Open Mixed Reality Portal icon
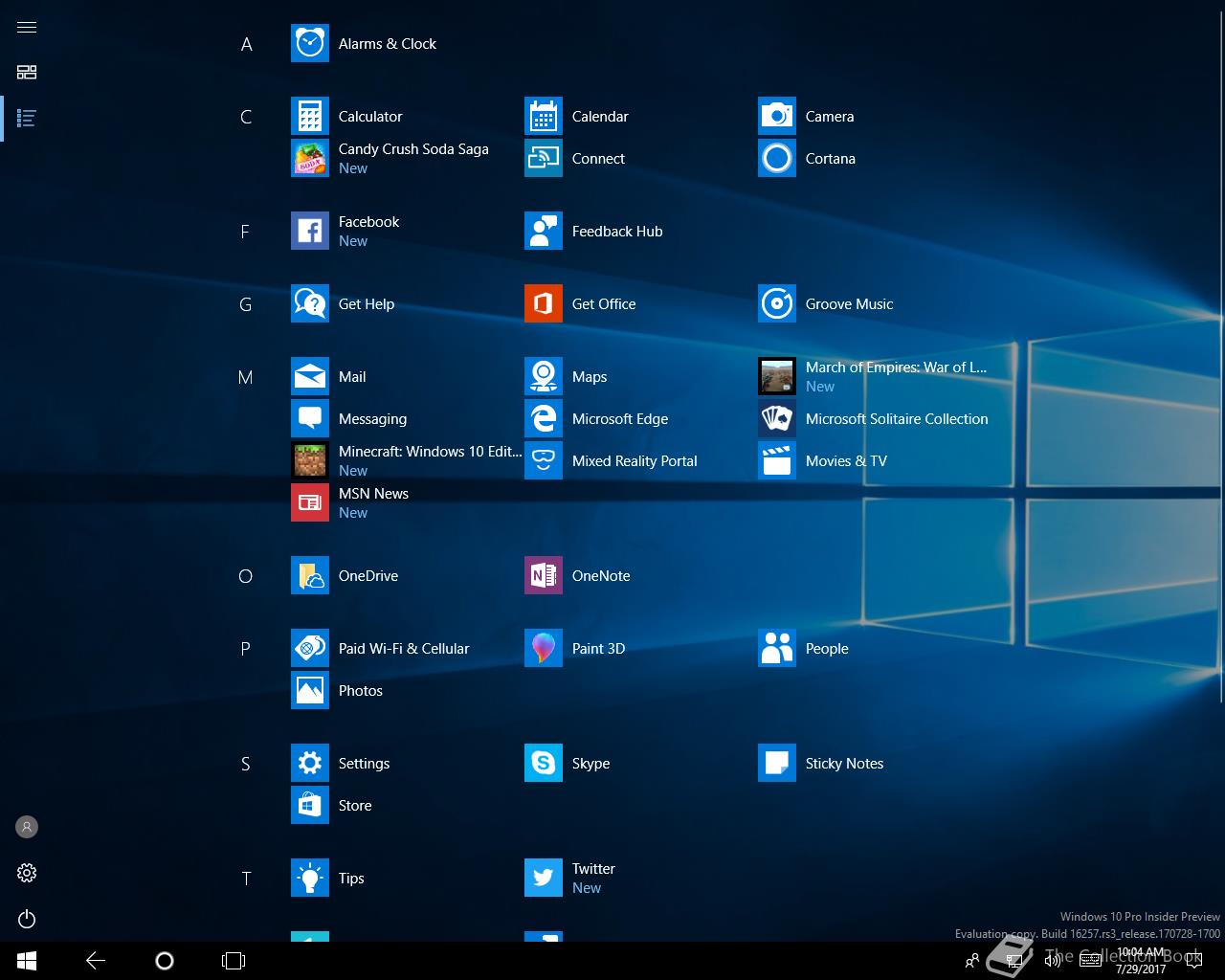The width and height of the screenshot is (1225, 980). pyautogui.click(x=544, y=461)
